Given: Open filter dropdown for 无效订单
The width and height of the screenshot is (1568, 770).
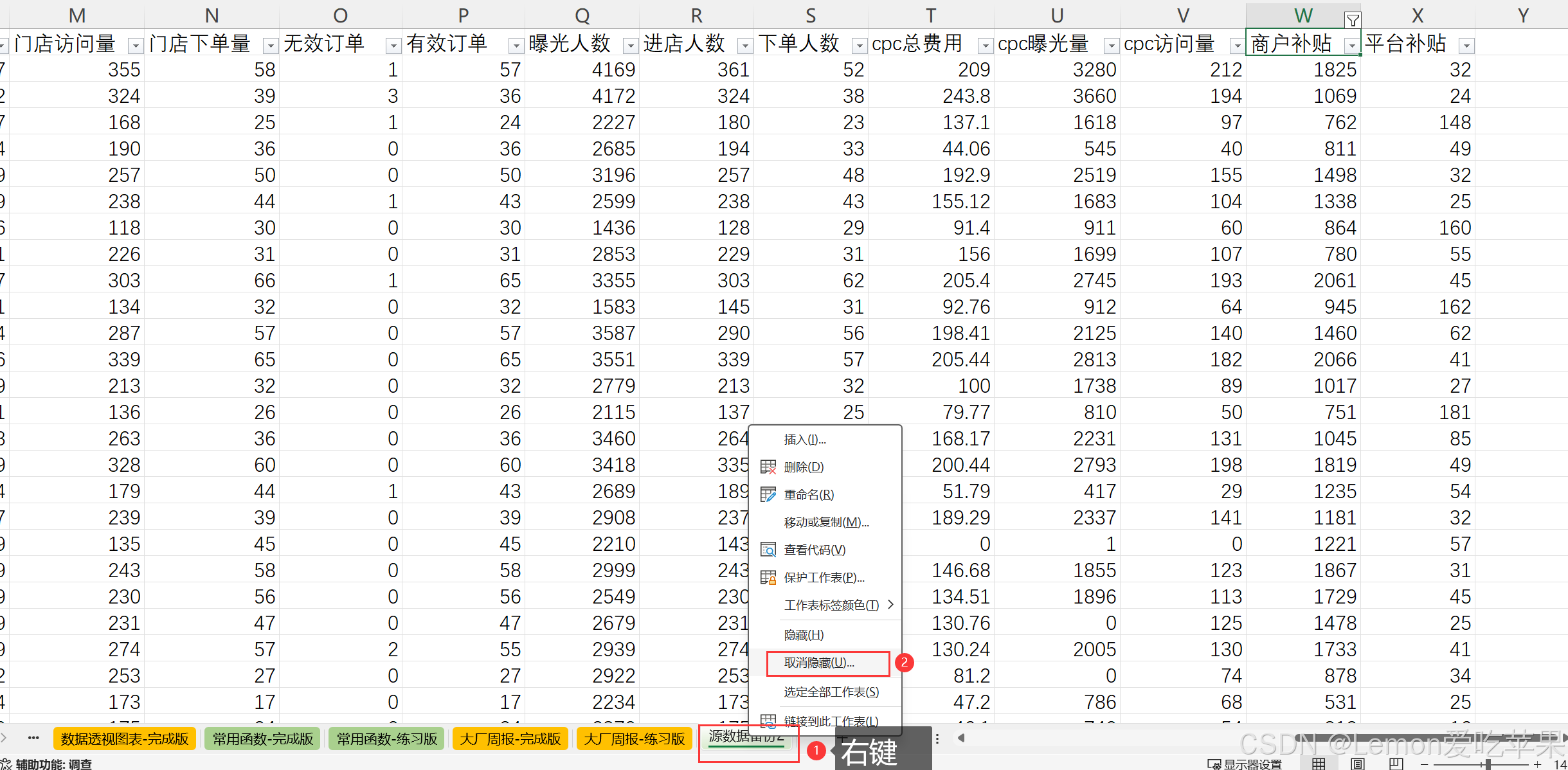Looking at the screenshot, I should [x=393, y=46].
